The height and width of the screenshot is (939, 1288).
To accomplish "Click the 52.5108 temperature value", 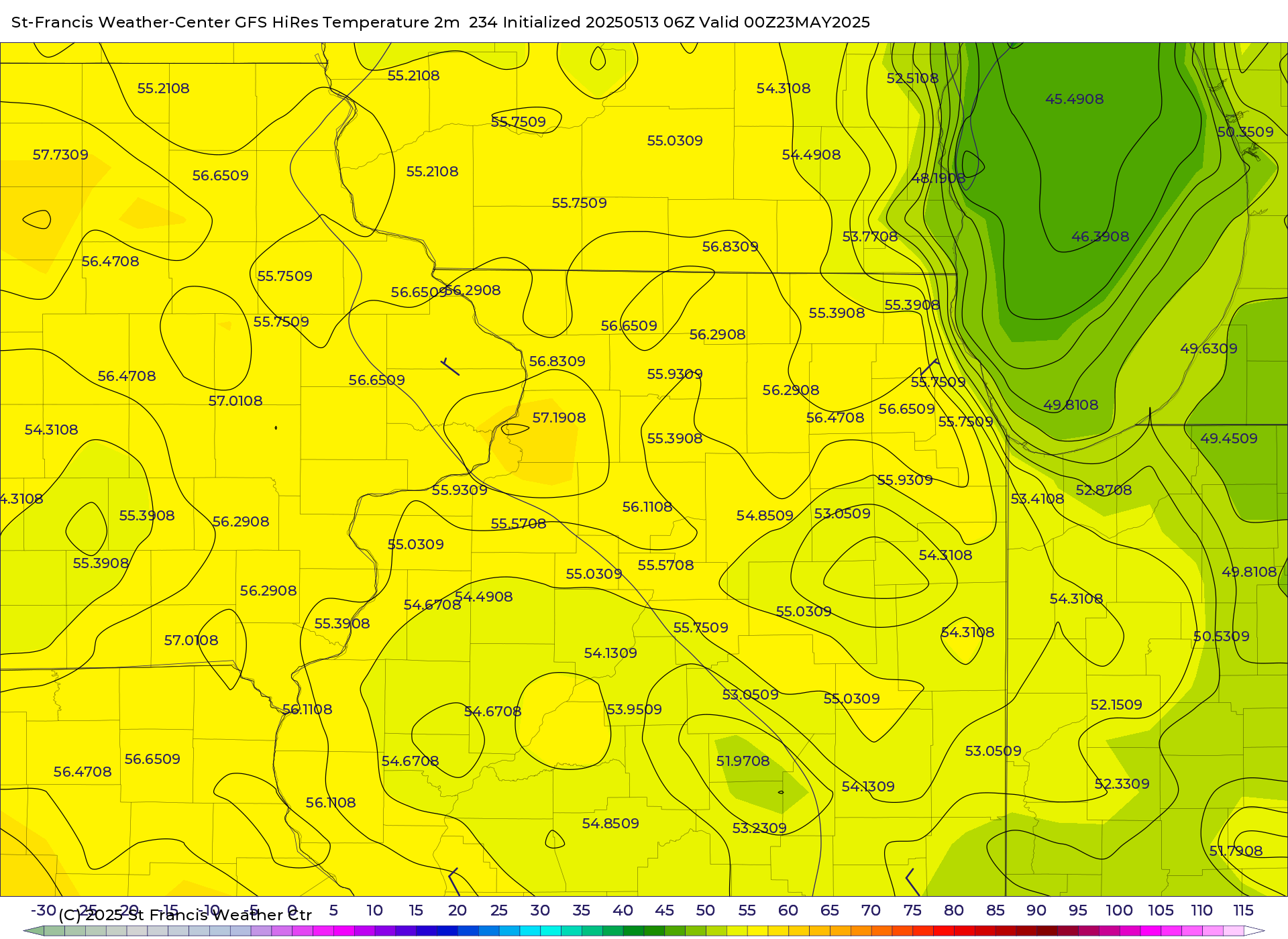I will [912, 78].
